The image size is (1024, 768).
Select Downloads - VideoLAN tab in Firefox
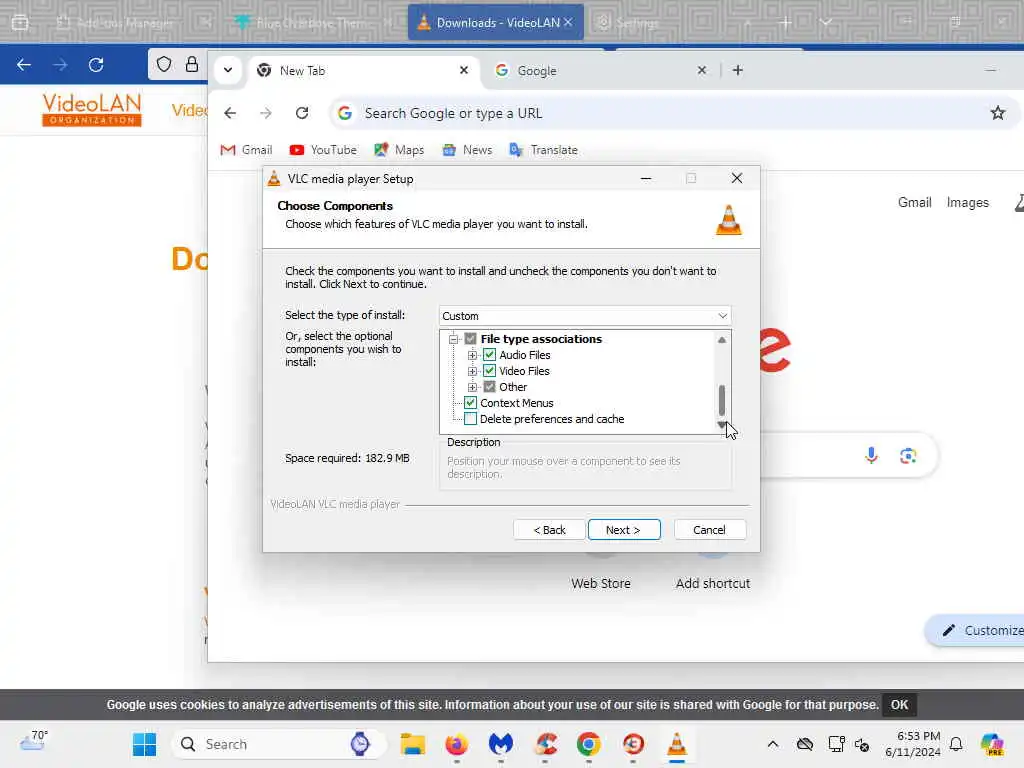pos(496,22)
